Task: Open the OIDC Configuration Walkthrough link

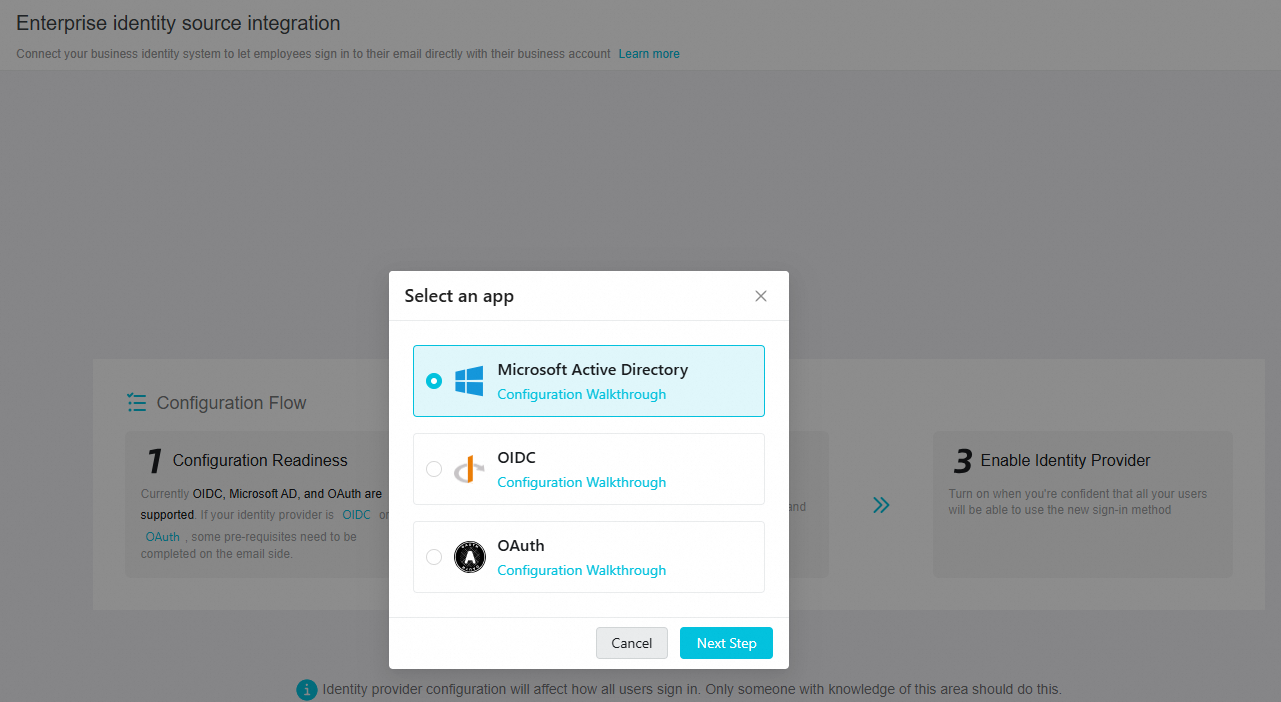Action: pos(582,482)
